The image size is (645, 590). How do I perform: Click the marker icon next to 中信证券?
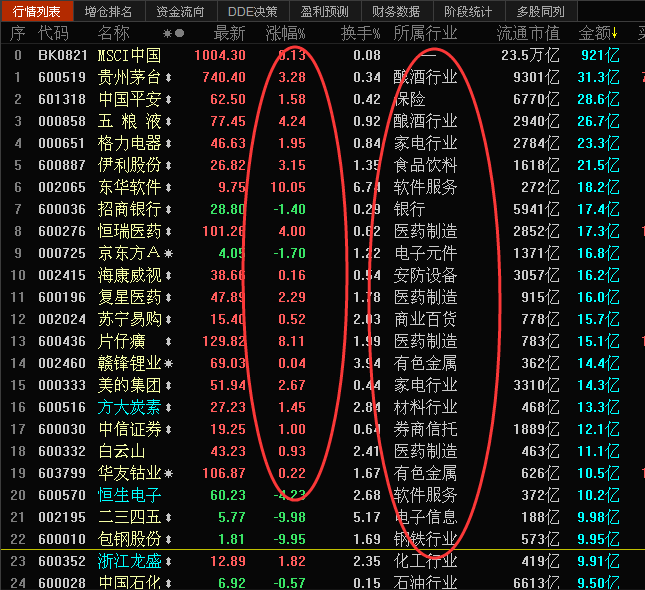click(x=168, y=430)
